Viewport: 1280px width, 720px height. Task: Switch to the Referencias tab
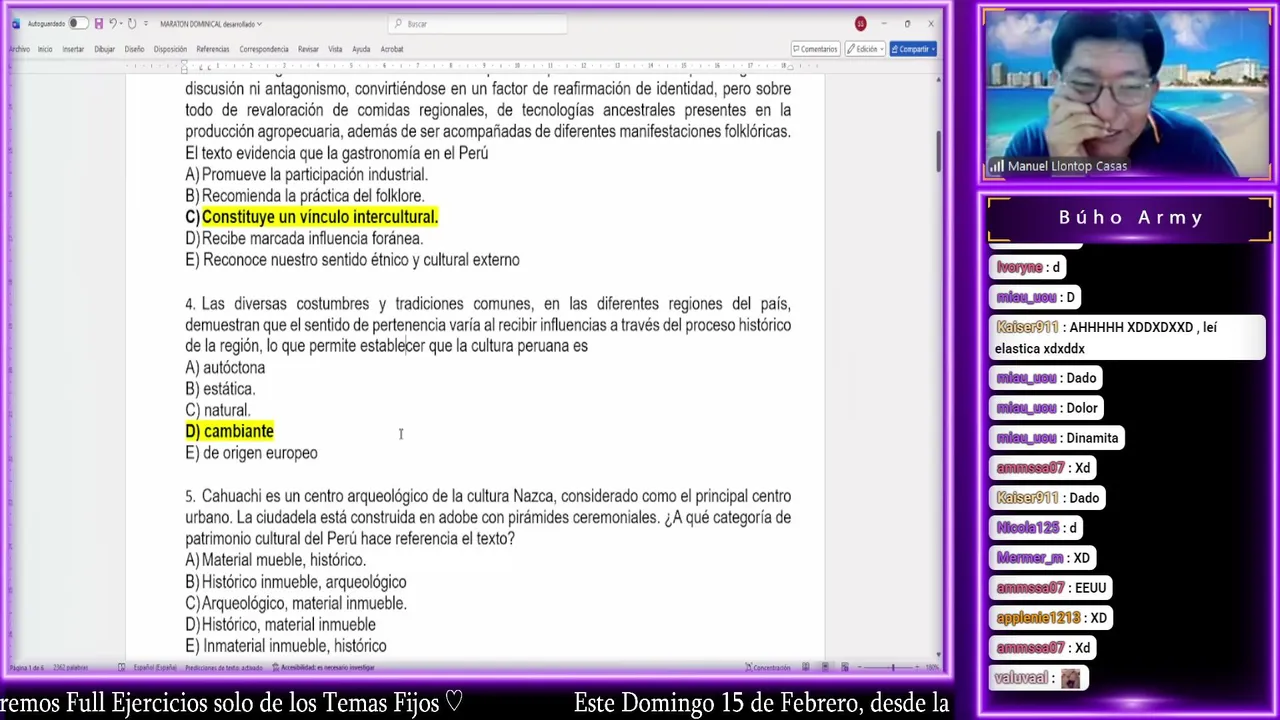click(213, 49)
